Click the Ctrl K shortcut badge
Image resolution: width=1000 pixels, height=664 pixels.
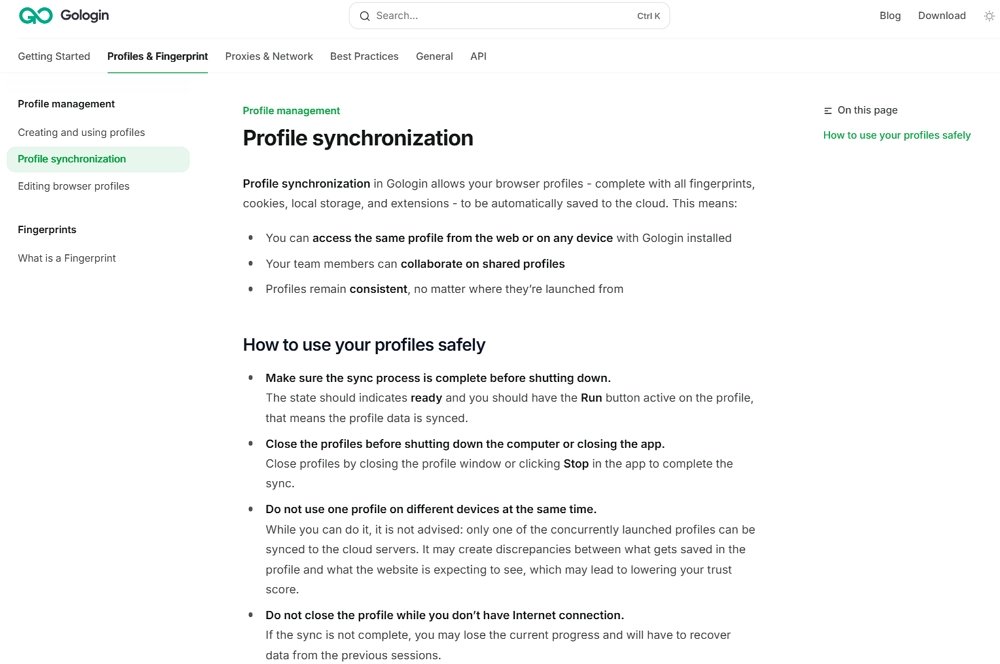point(648,16)
